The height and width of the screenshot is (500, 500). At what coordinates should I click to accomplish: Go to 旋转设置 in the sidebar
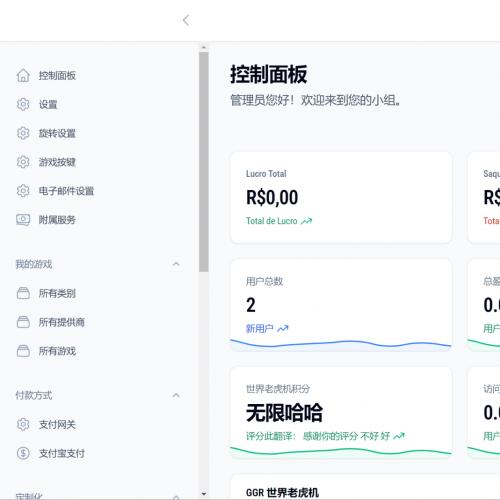click(x=57, y=133)
